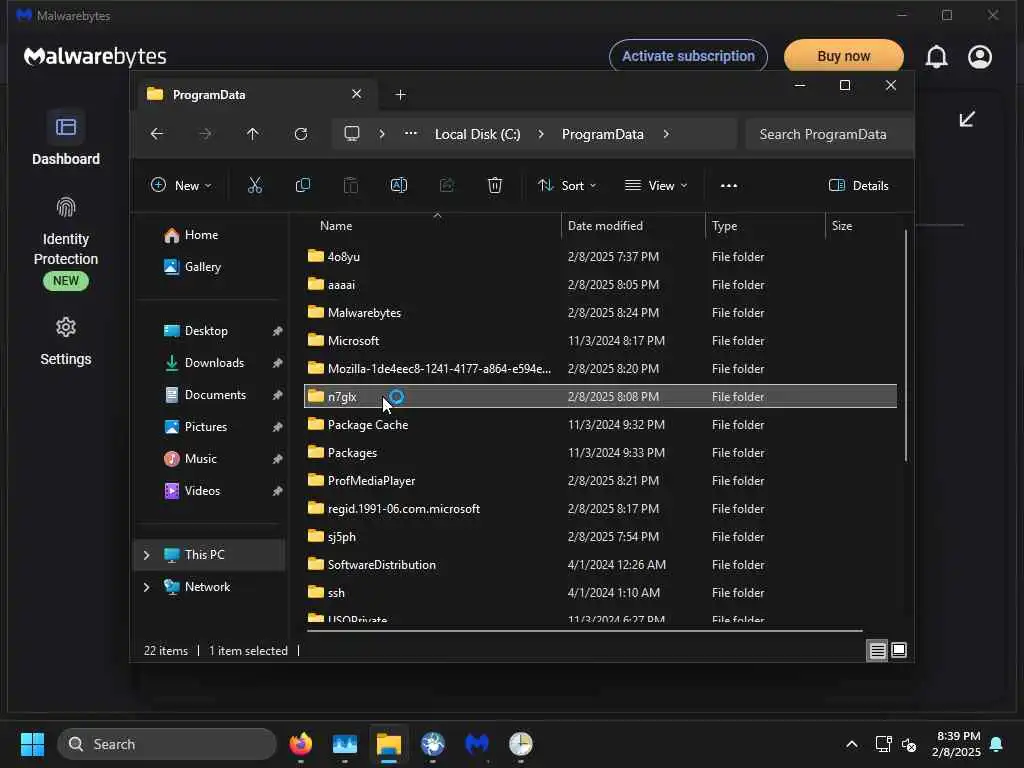Screen dimensions: 1024x768
Task: Click the collapse arrow in Malwarebytes window
Action: pos(967,119)
